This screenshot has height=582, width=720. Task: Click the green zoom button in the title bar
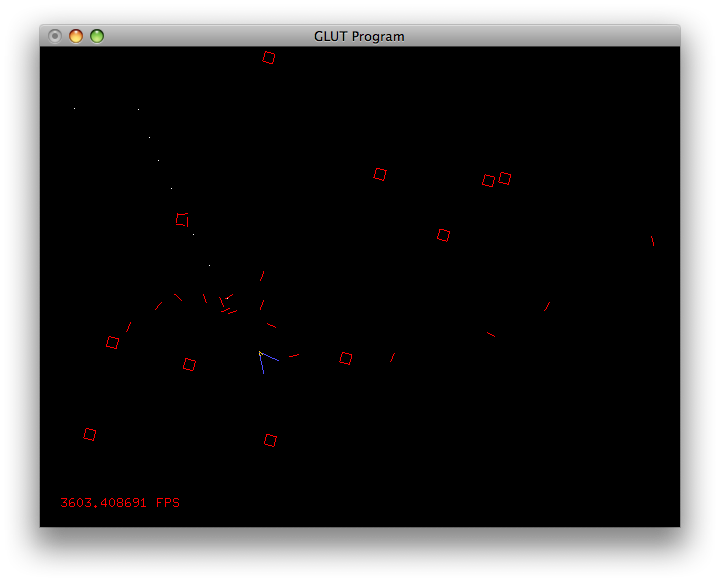(97, 36)
